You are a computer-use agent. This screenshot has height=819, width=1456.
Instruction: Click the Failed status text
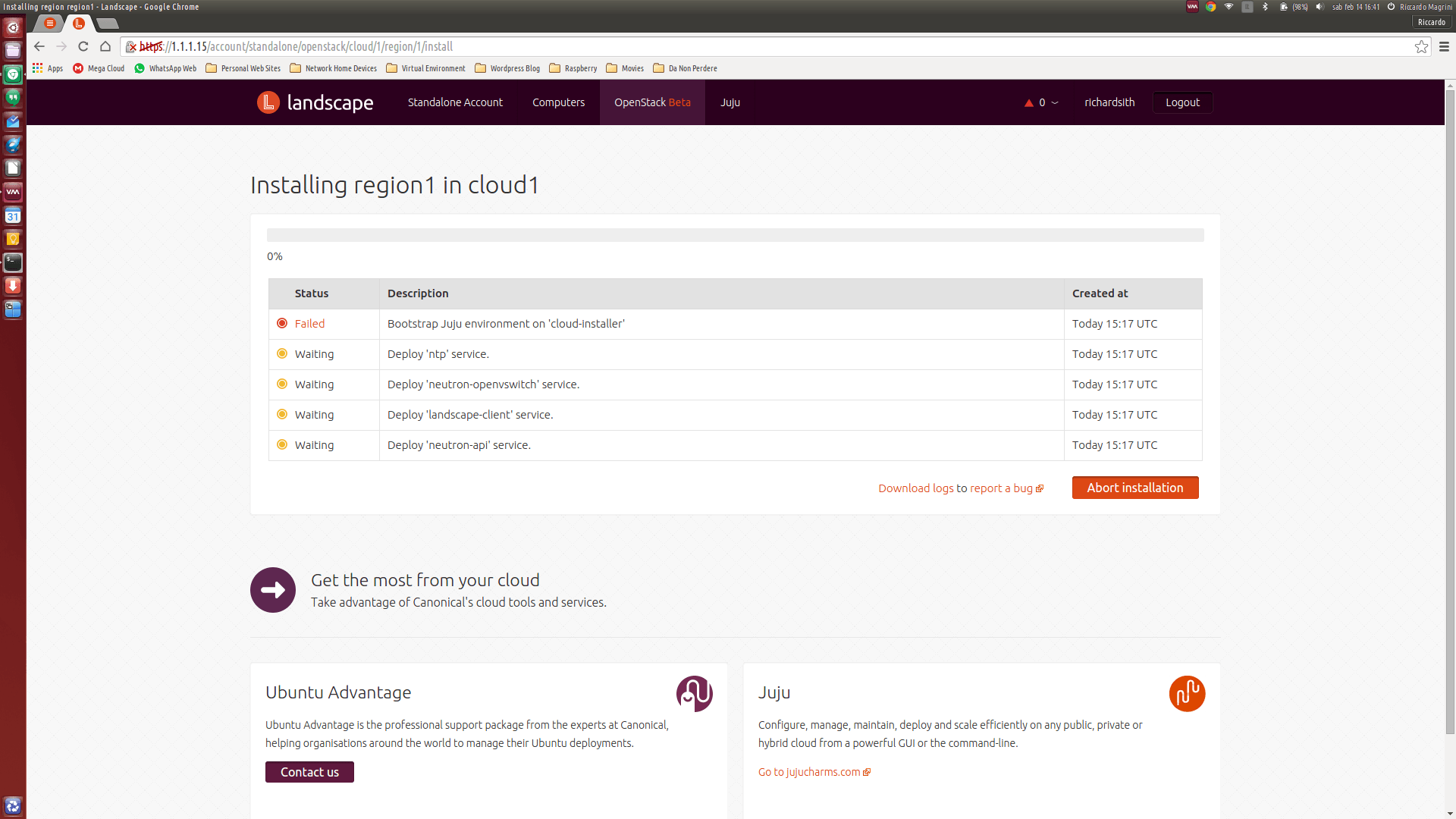[309, 324]
